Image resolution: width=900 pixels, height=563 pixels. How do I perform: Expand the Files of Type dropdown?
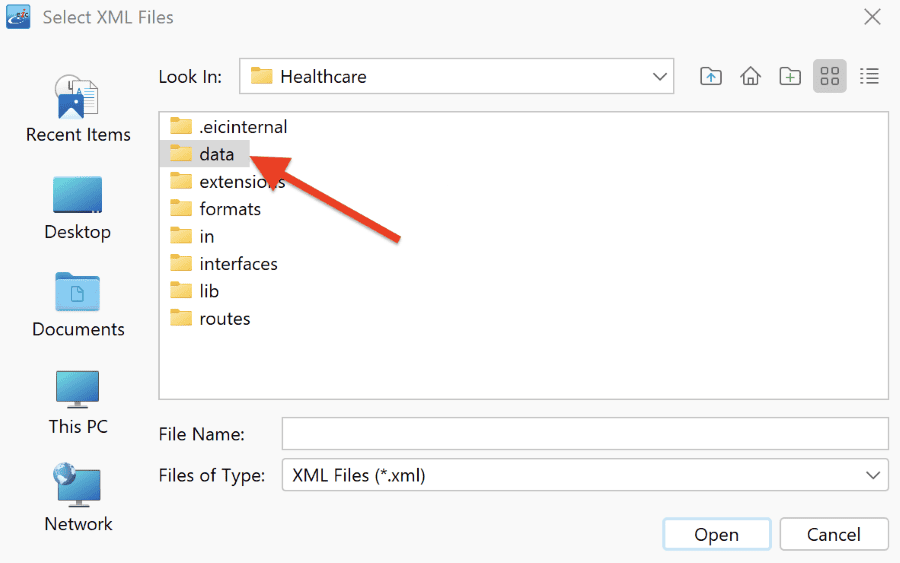[x=585, y=475]
